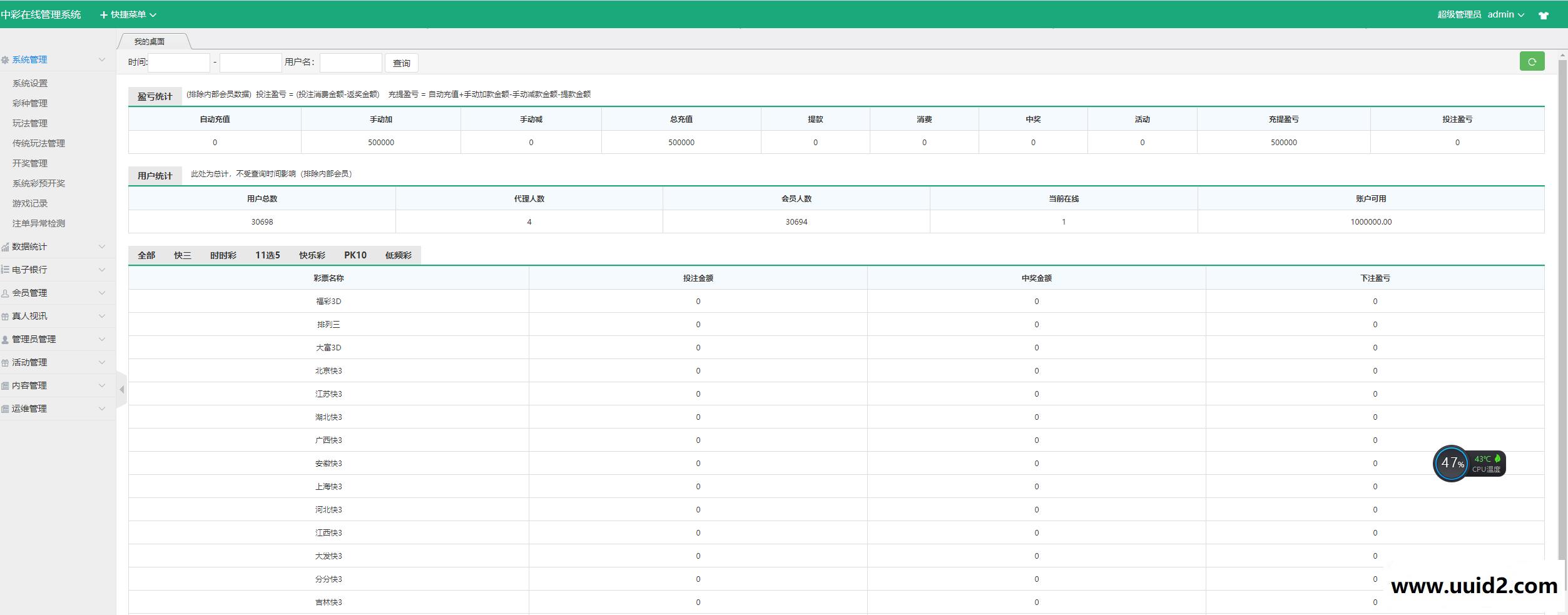This screenshot has width=1568, height=615.
Task: Collapse sidebar using the left arrow handle
Action: (121, 390)
